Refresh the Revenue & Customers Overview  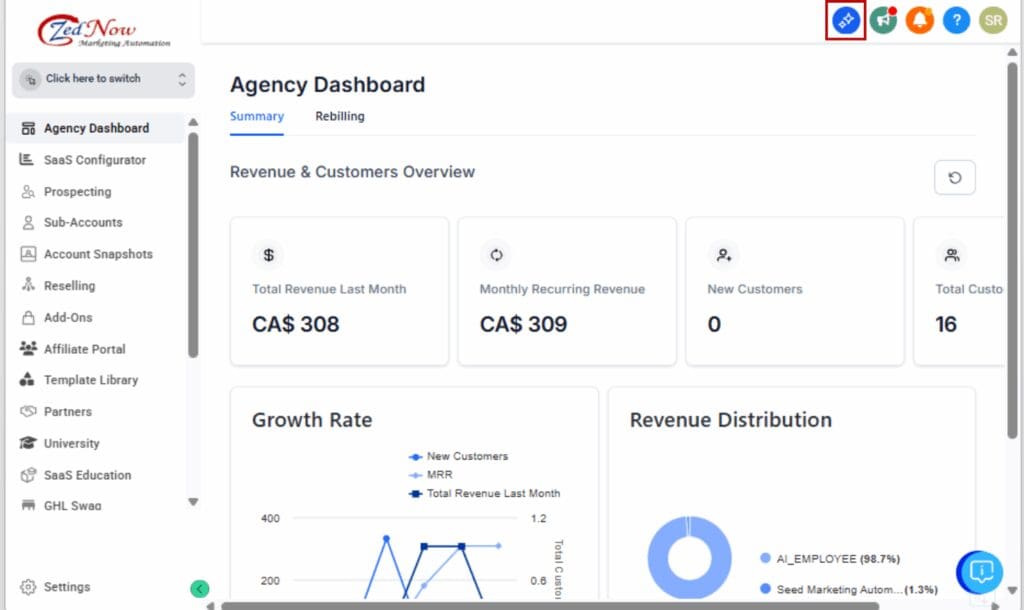pos(954,177)
